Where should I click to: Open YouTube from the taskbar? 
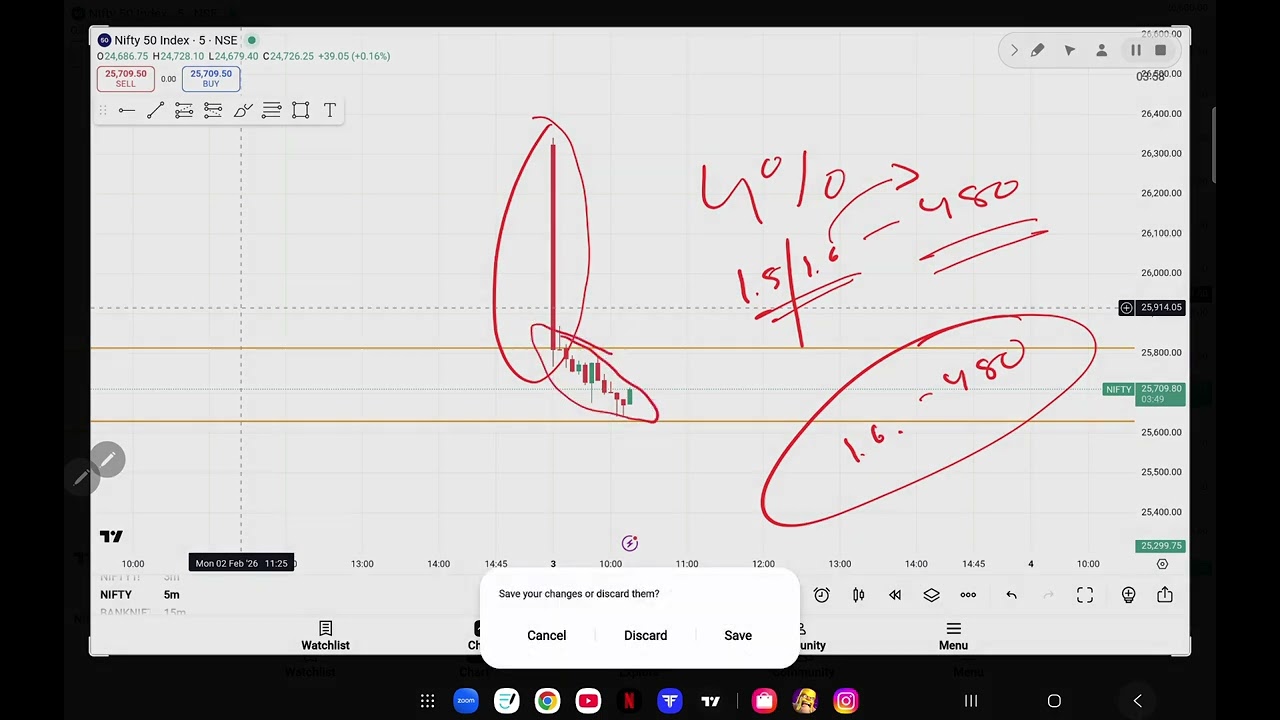pyautogui.click(x=588, y=701)
